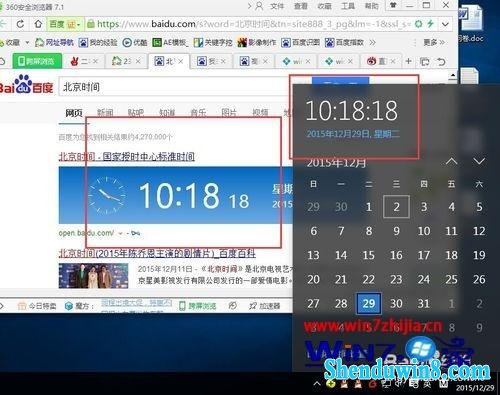
Task: Click the 跨屏浏览 status bar item
Action: point(197,305)
